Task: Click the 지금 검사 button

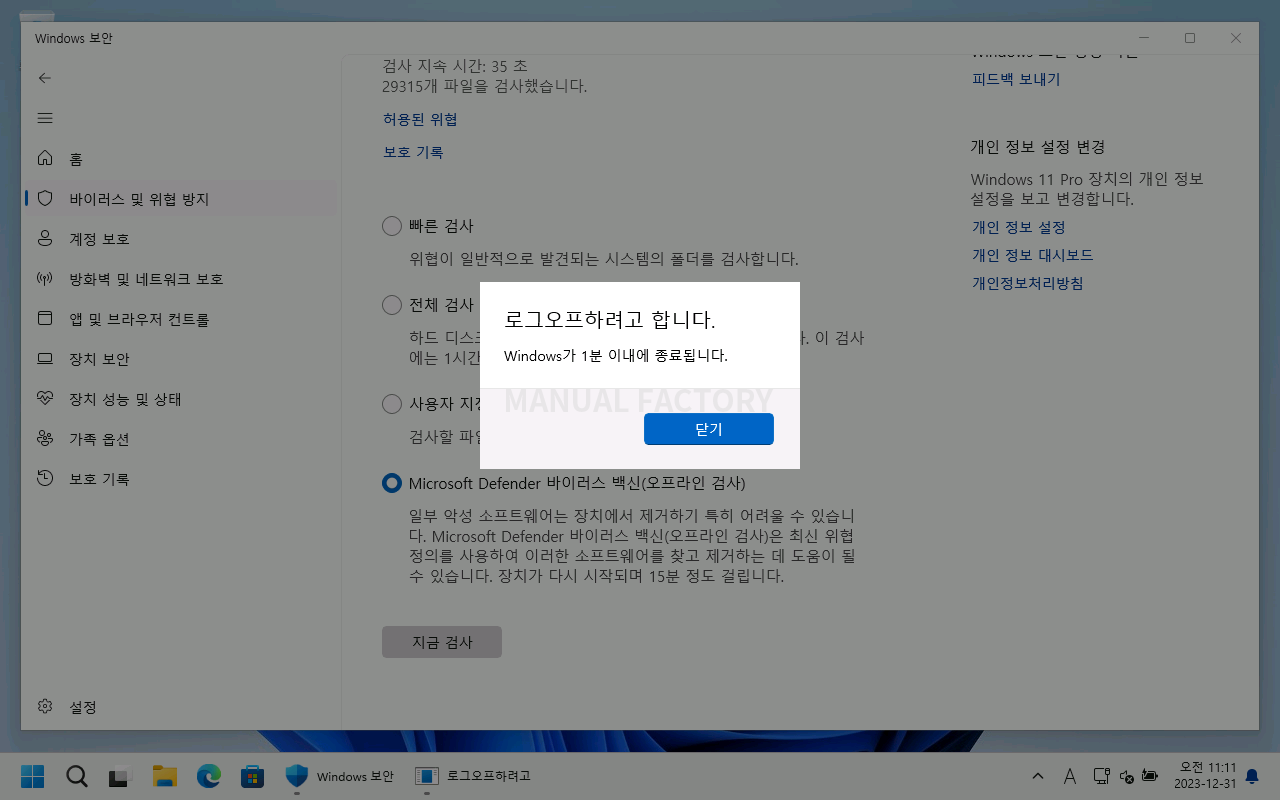Action: tap(442, 642)
